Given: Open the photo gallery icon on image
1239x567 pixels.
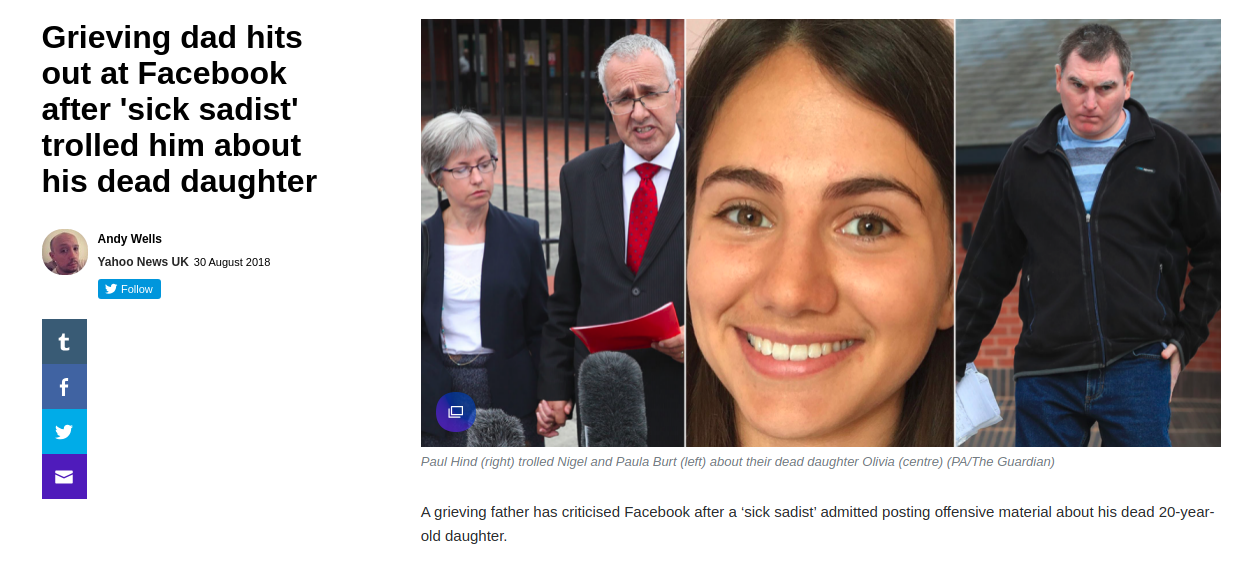Looking at the screenshot, I should click(456, 412).
